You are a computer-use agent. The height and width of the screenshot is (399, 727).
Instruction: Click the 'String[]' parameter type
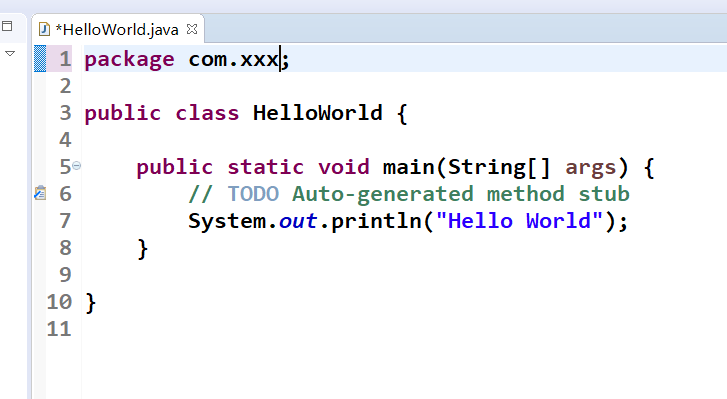[499, 168]
